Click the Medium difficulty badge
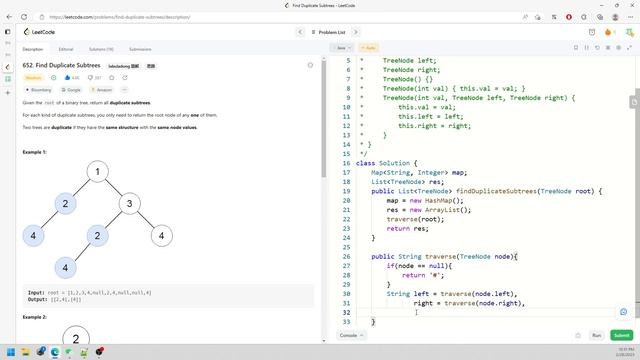Screen dimensions: 640x360 pos(33,78)
